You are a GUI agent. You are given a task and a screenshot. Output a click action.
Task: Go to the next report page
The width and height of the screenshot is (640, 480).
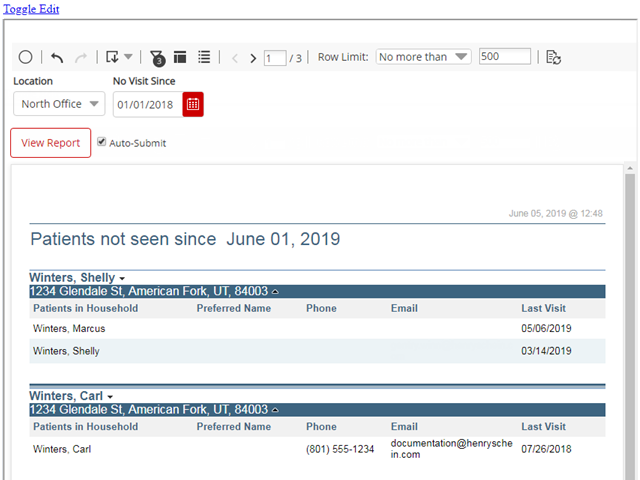click(253, 58)
